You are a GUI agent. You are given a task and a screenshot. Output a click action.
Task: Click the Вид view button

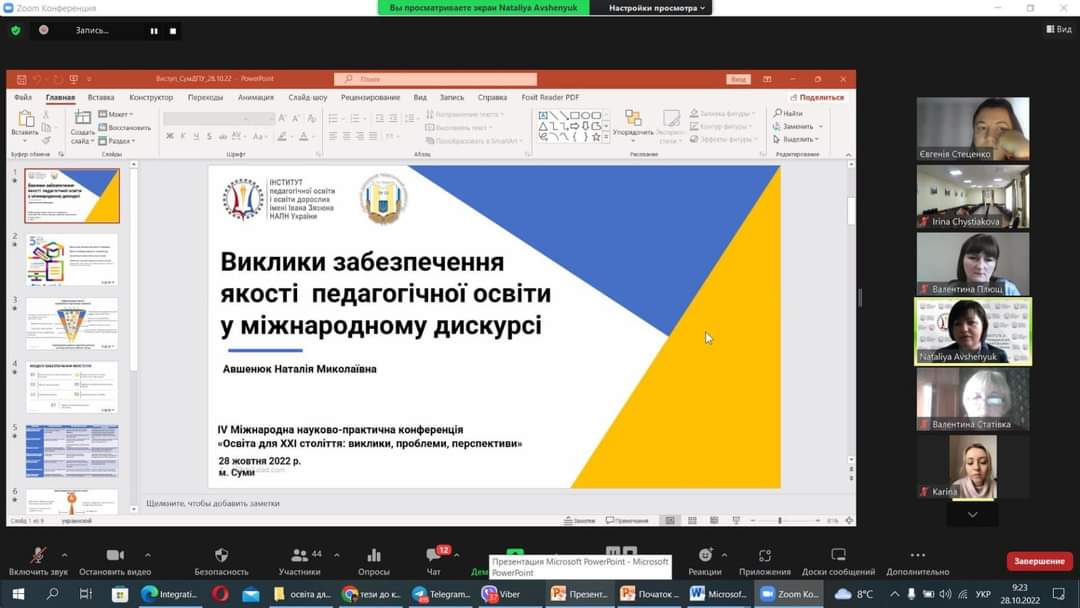point(1059,30)
